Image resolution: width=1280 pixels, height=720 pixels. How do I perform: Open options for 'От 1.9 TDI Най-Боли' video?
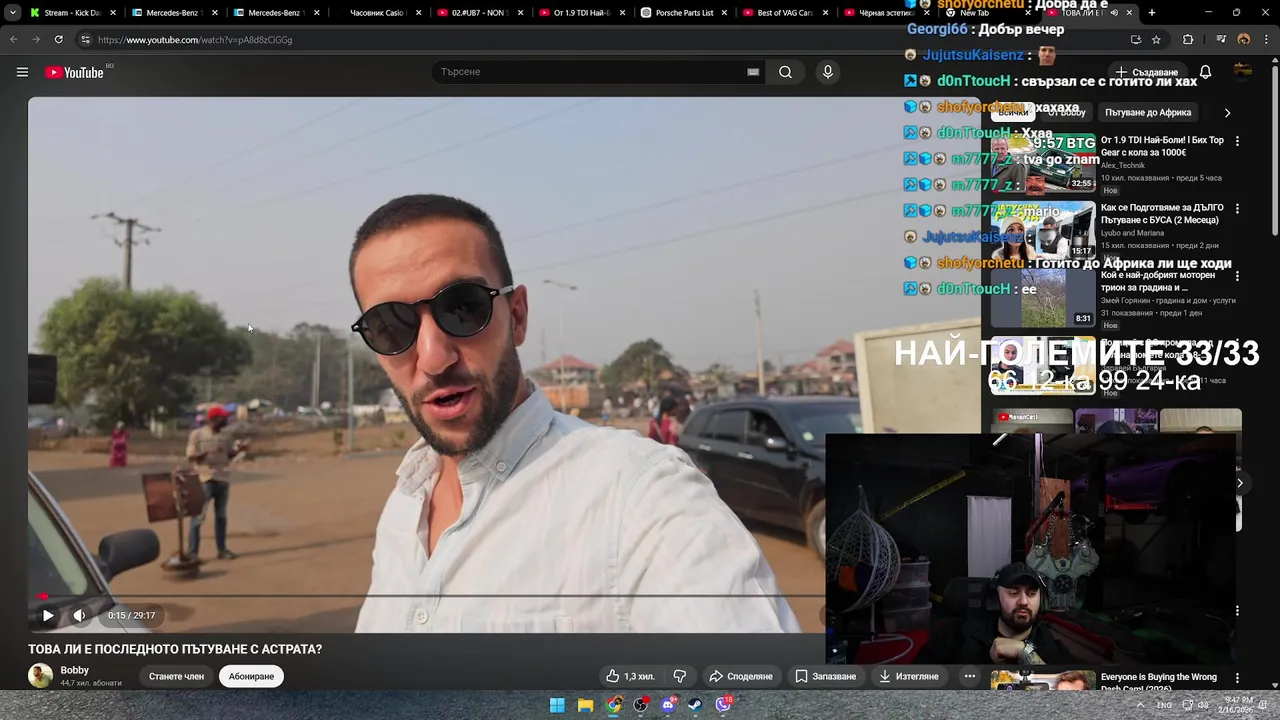pos(1237,141)
